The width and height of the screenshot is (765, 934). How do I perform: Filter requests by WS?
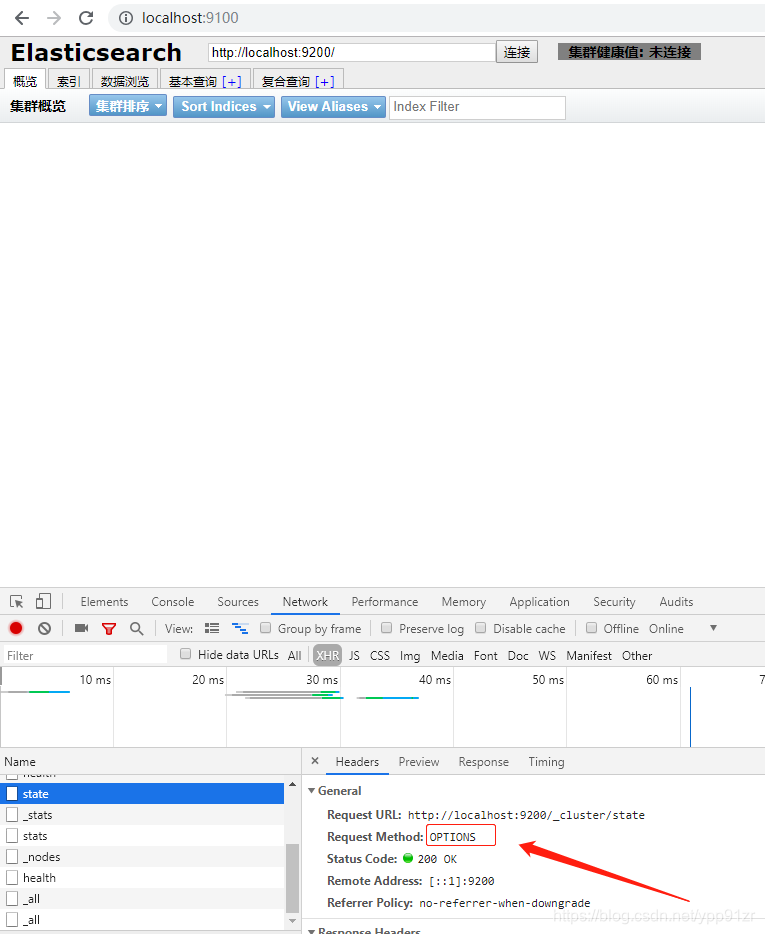pos(547,655)
